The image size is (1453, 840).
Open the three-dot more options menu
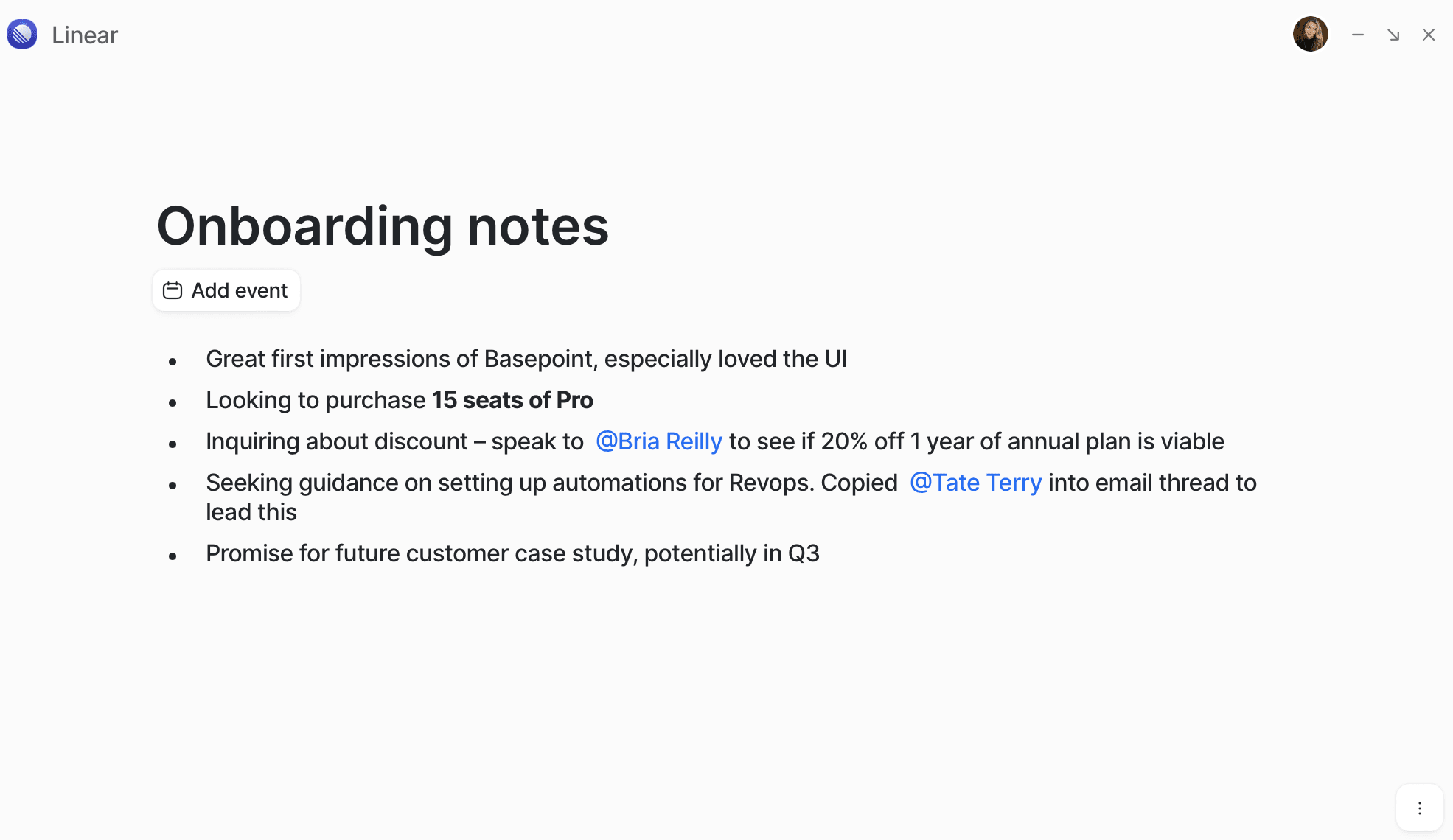1419,808
